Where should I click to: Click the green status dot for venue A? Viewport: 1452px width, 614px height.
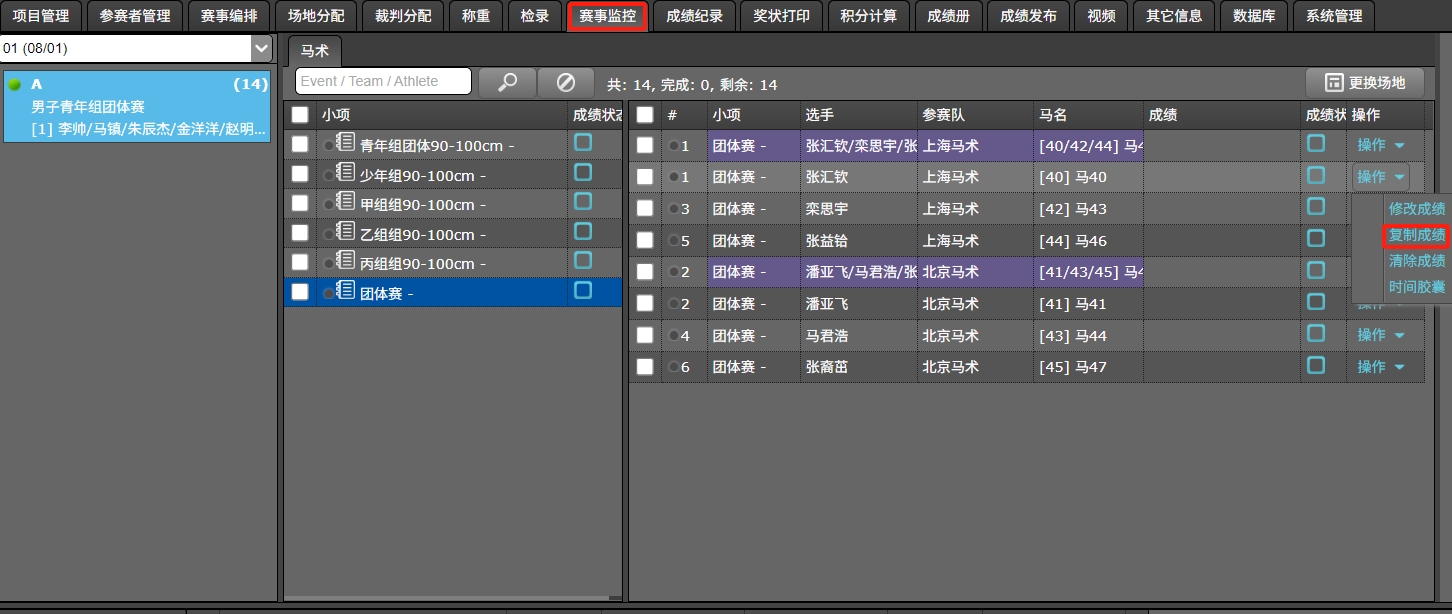pos(15,85)
